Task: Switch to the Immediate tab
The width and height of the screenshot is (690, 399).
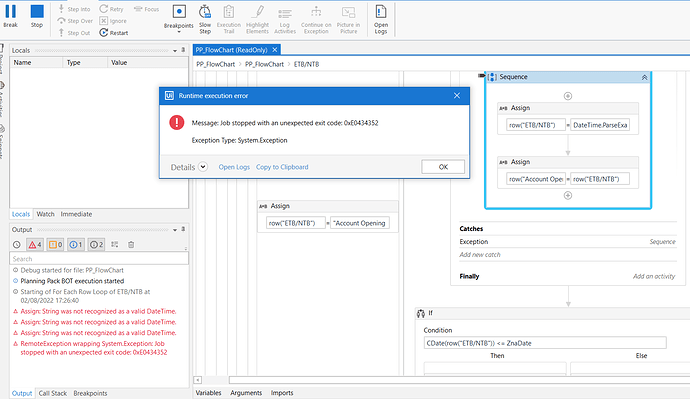Action: [76, 214]
